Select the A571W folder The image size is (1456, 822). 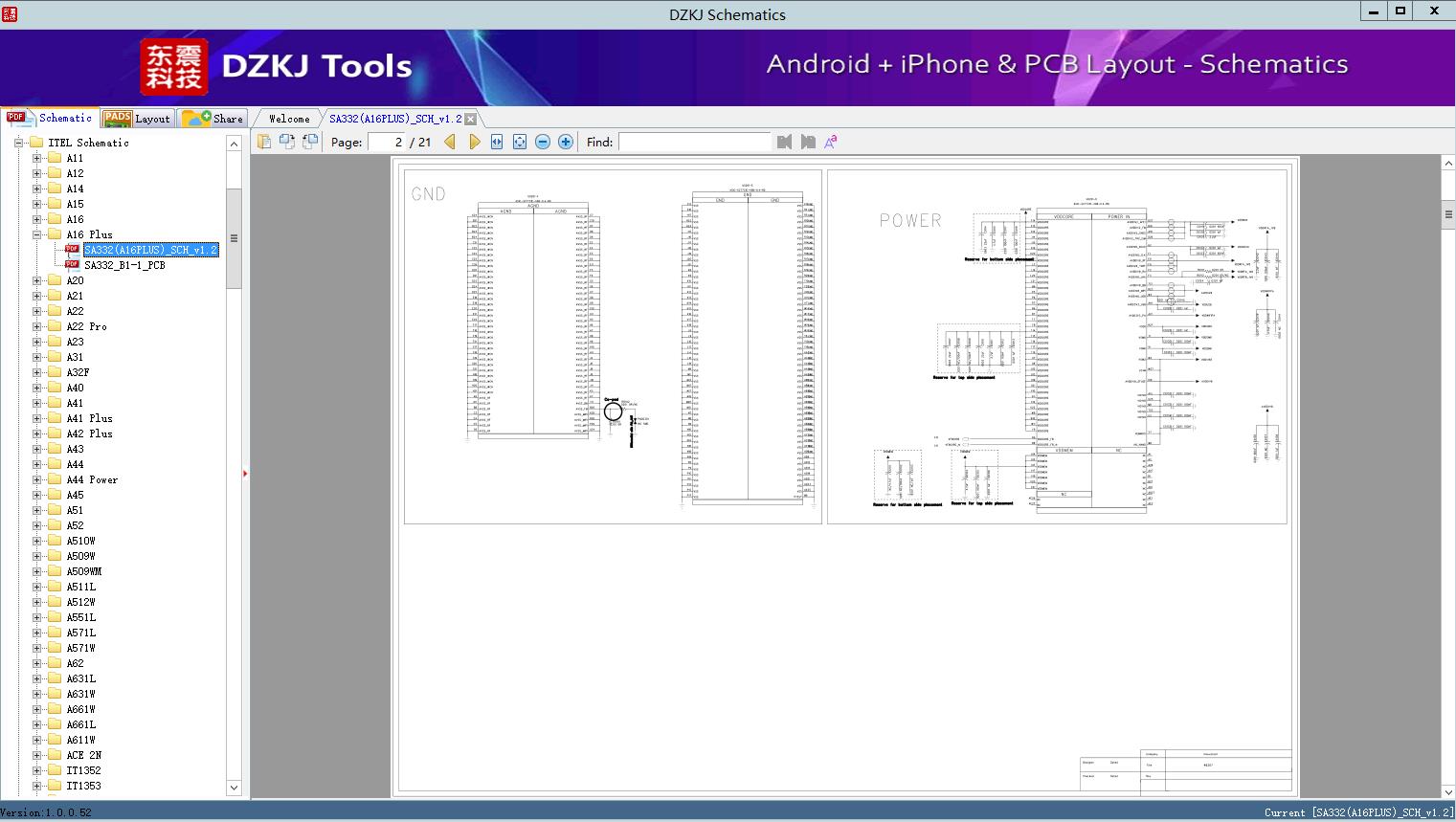pyautogui.click(x=80, y=648)
